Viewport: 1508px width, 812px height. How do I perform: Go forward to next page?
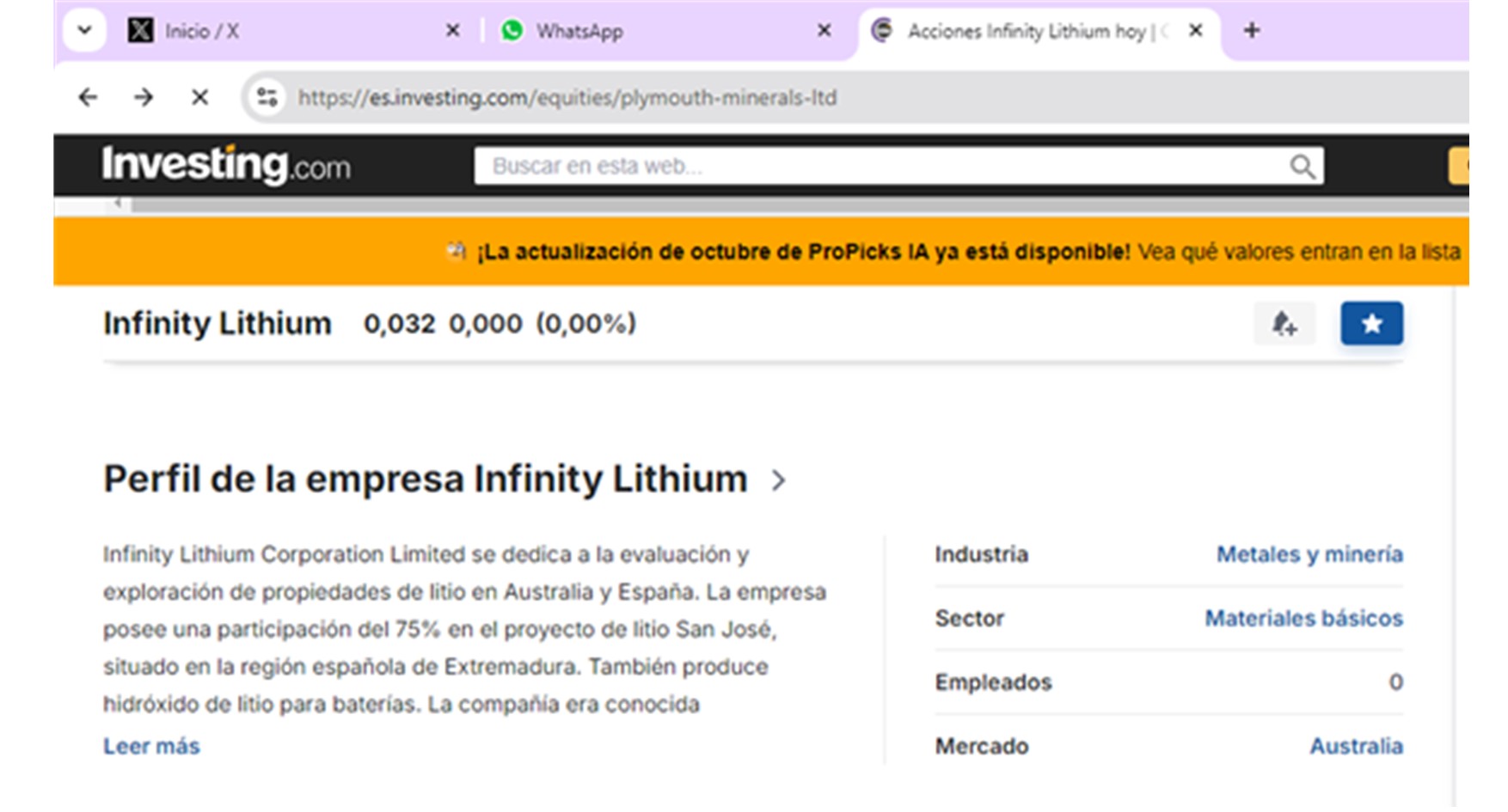coord(144,98)
